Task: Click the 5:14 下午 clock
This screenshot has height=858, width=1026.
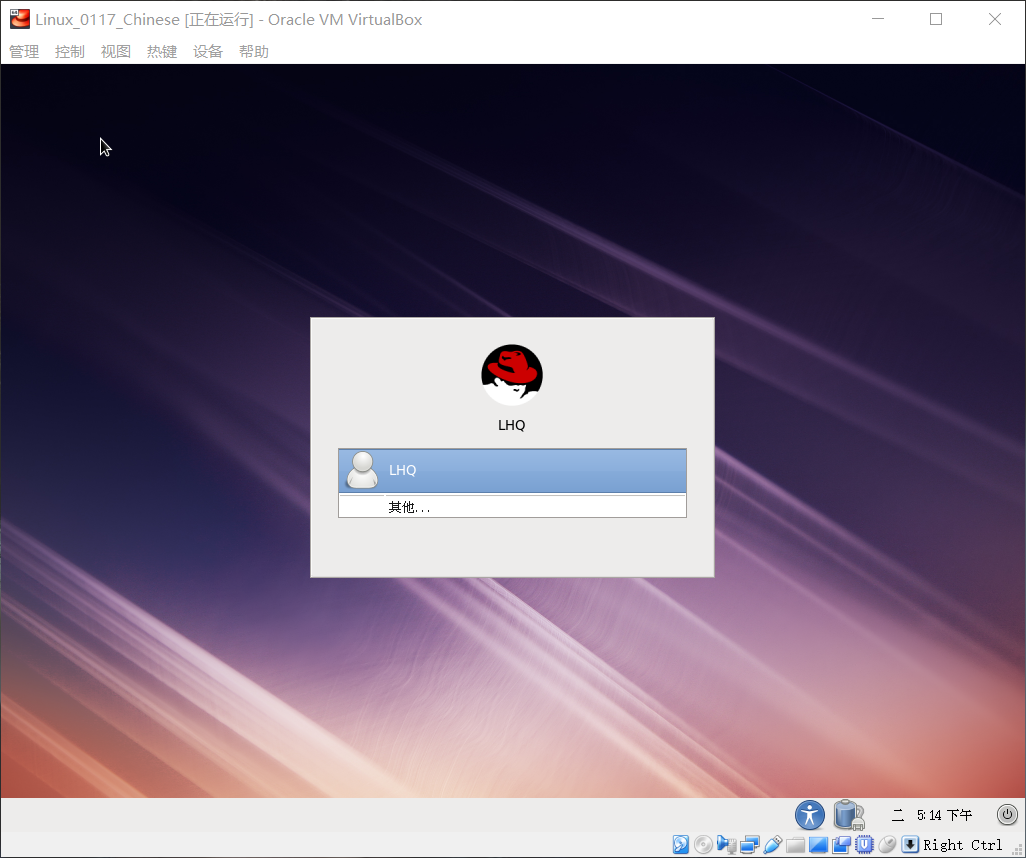Action: tap(944, 815)
